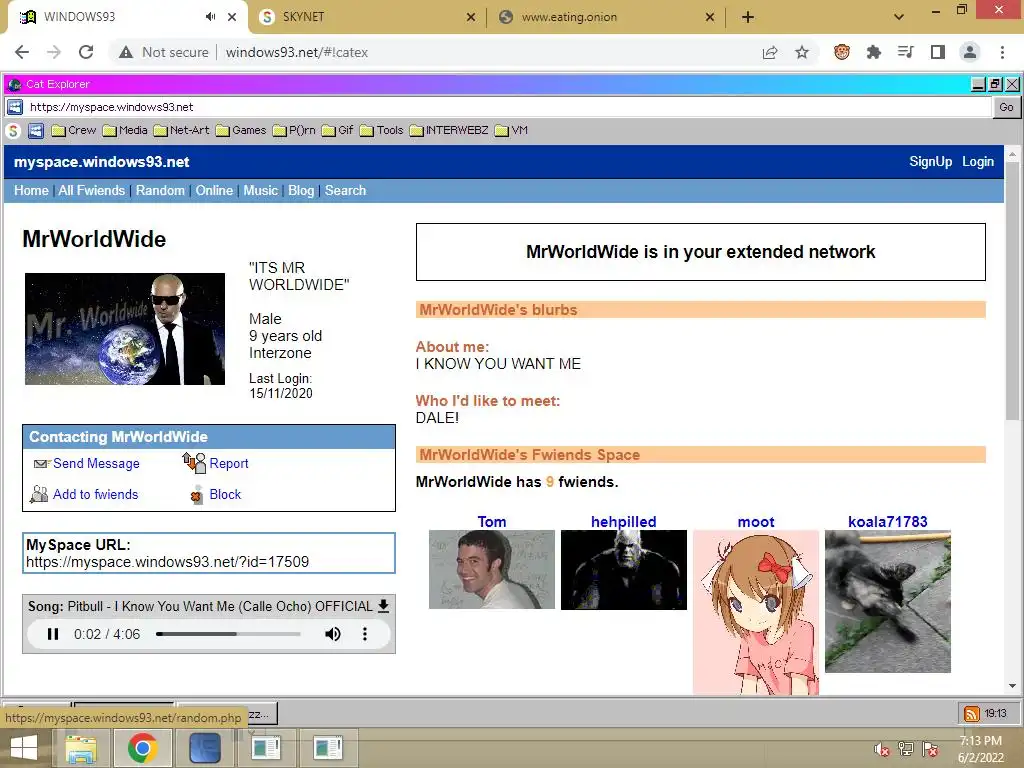
Task: Block MrWorldWide via Block link
Action: pos(225,494)
